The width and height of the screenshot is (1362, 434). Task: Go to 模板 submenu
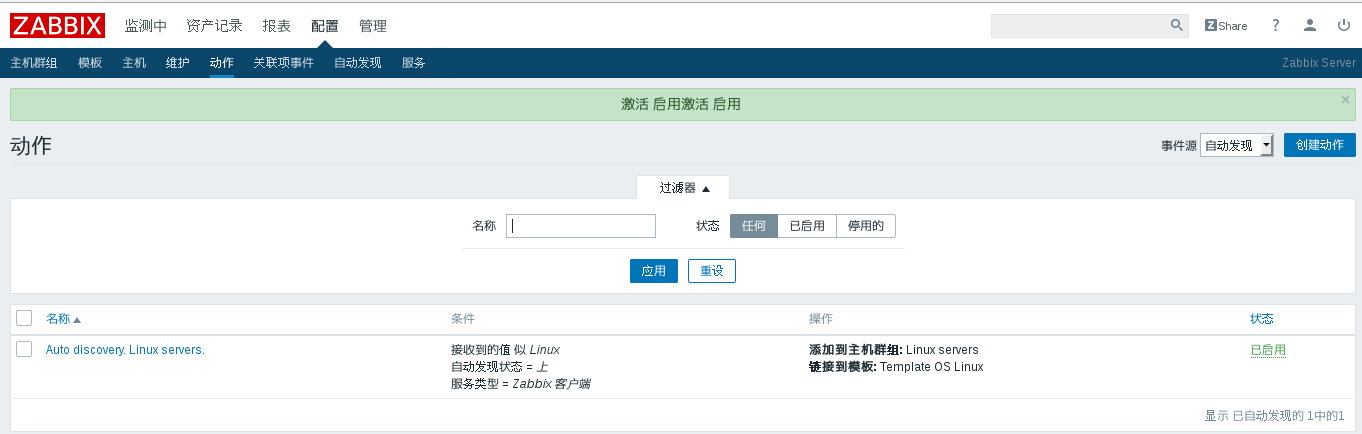90,63
